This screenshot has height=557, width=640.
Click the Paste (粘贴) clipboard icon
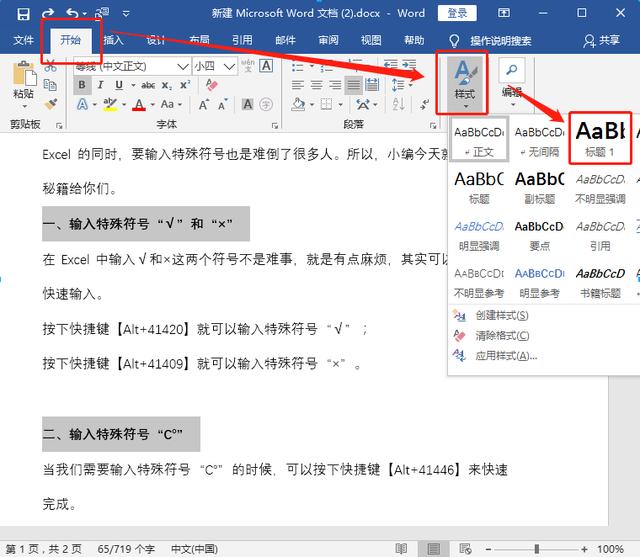tap(24, 74)
